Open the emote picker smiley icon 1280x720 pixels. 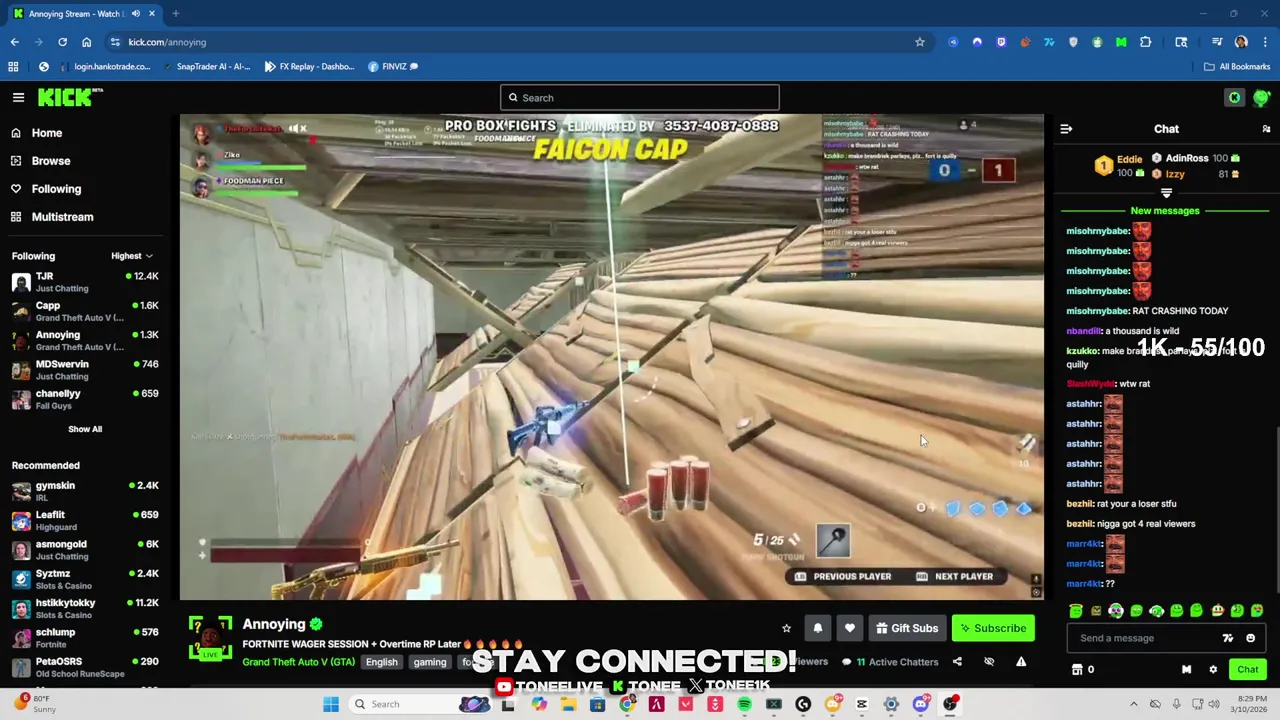point(1250,638)
